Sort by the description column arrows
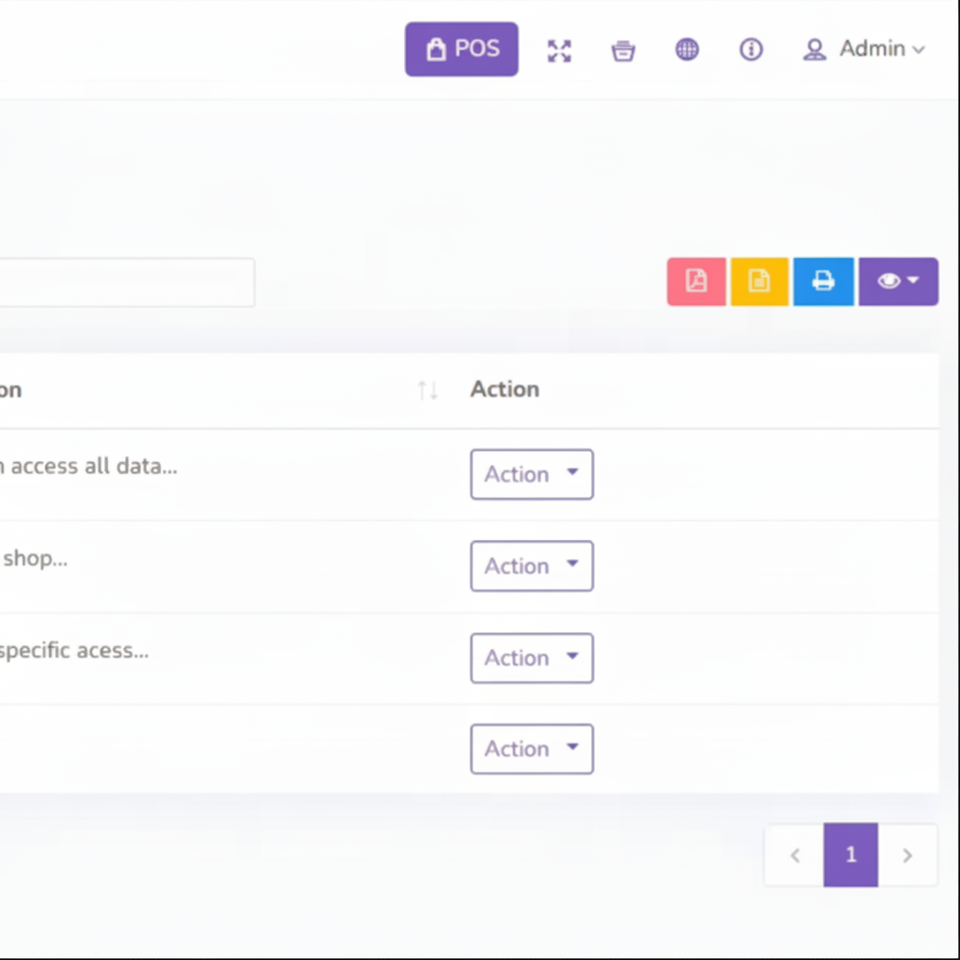 tap(427, 390)
